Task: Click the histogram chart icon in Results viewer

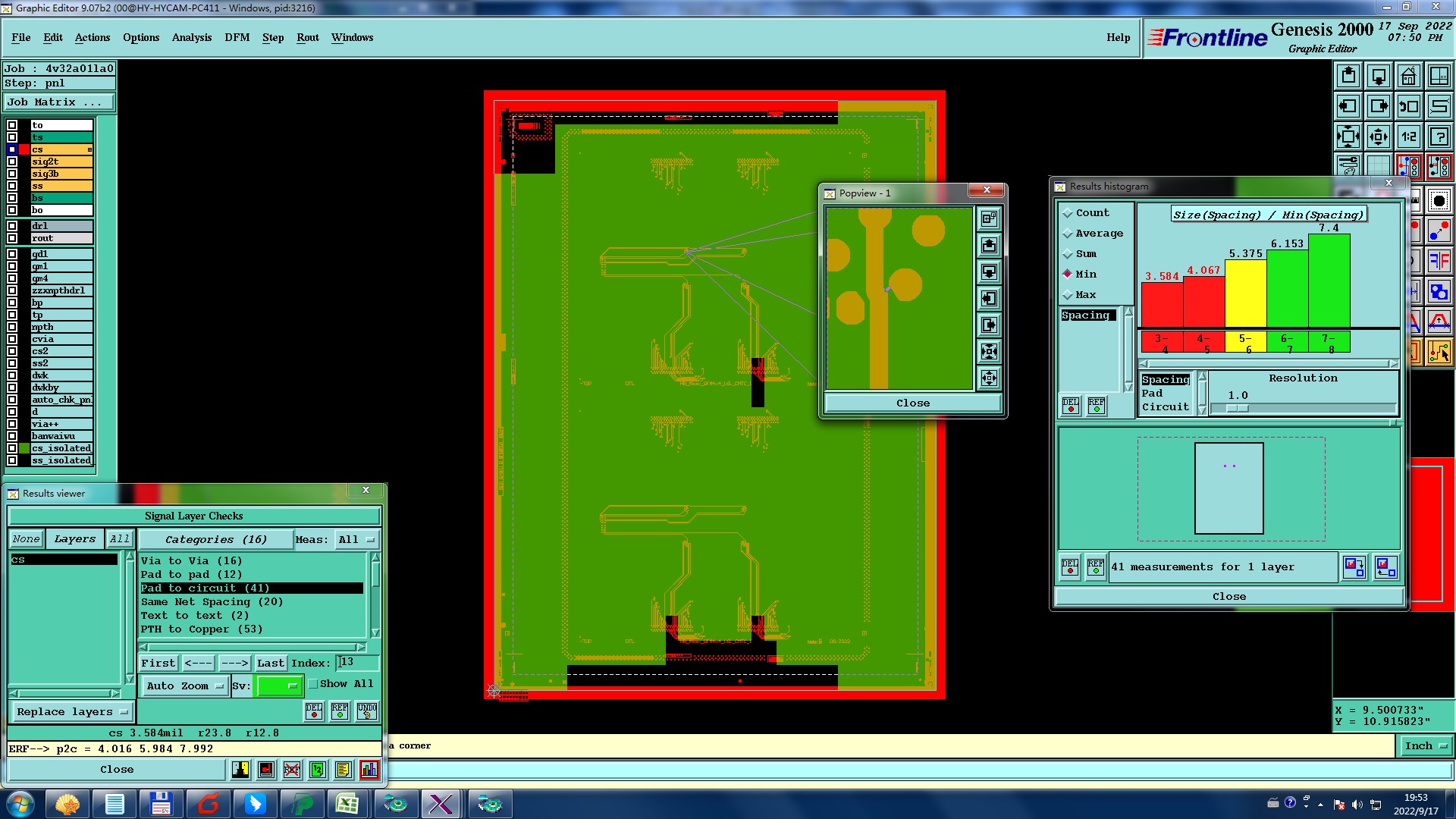Action: [369, 770]
